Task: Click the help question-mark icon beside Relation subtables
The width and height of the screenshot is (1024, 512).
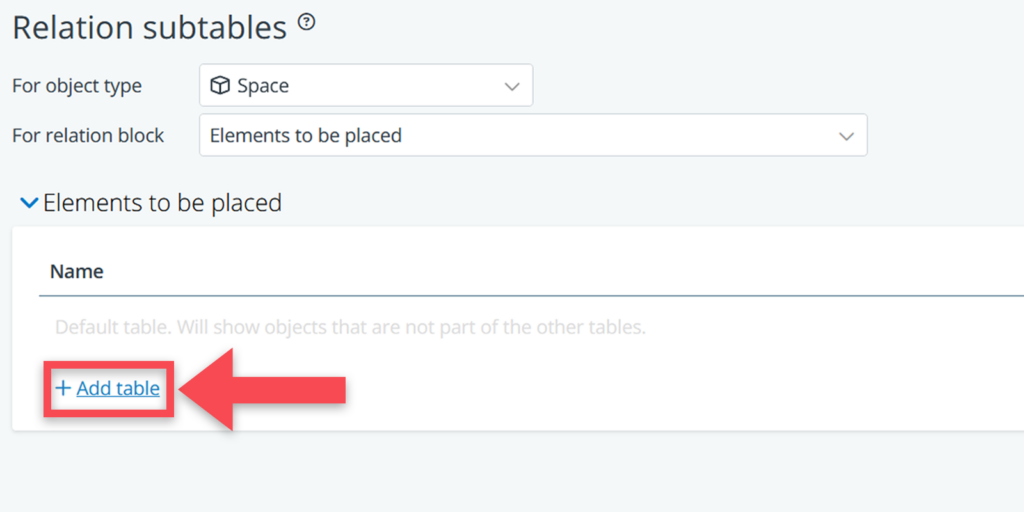Action: pyautogui.click(x=307, y=22)
